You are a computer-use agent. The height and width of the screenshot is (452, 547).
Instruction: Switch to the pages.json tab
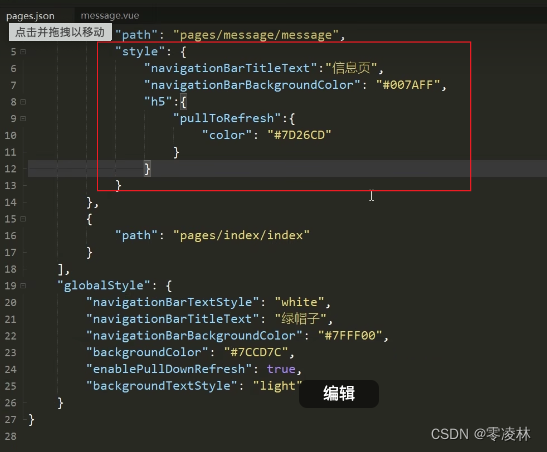tap(30, 16)
